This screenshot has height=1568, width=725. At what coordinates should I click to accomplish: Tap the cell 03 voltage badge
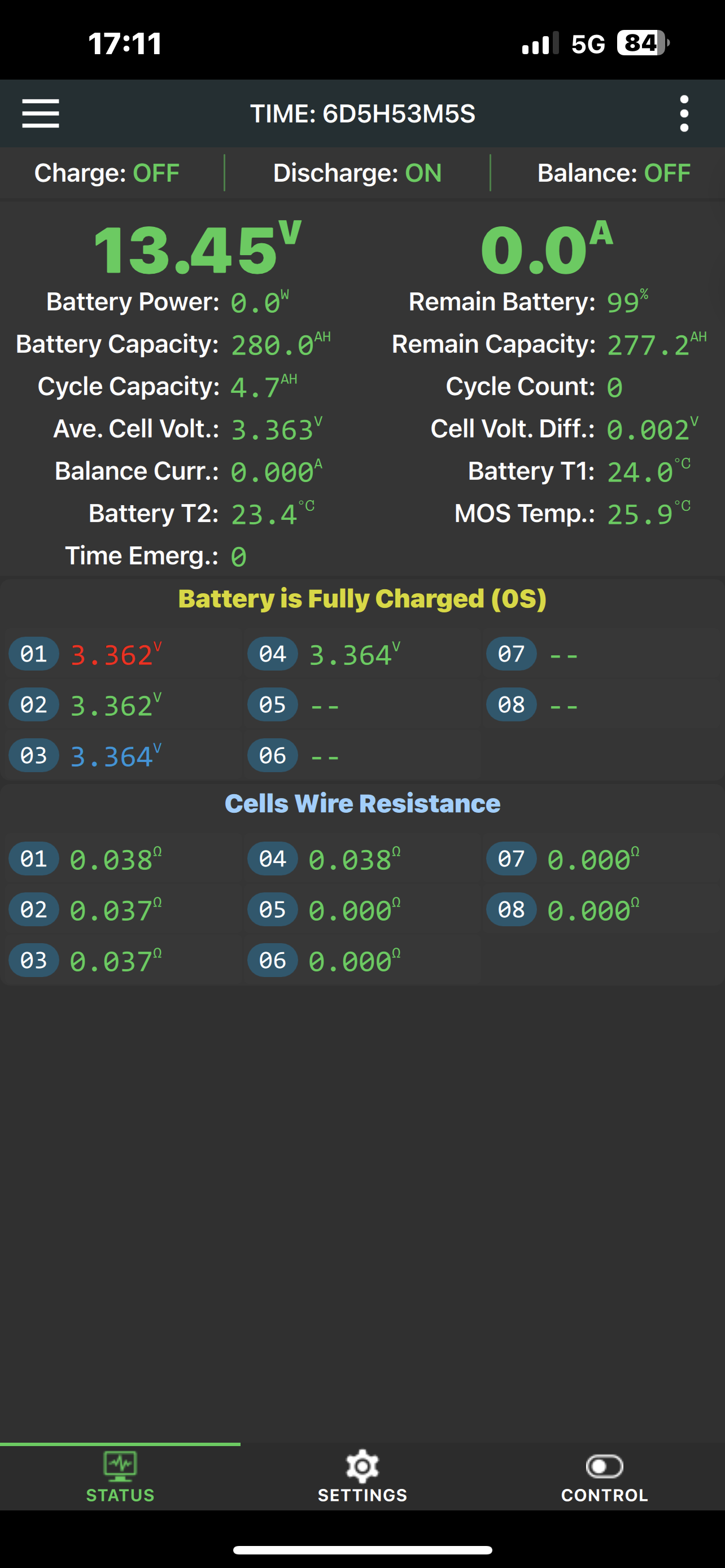point(33,755)
